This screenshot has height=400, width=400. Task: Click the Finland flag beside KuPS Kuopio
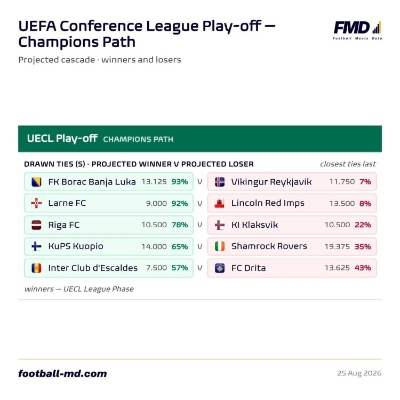(36, 246)
